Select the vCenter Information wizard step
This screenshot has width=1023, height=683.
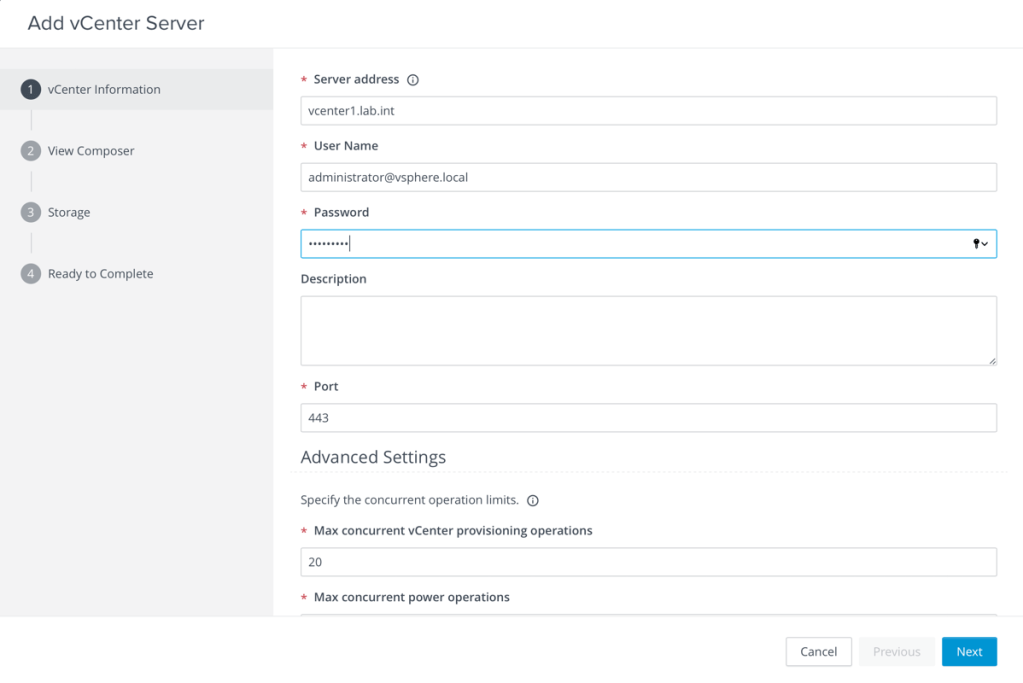coord(104,89)
